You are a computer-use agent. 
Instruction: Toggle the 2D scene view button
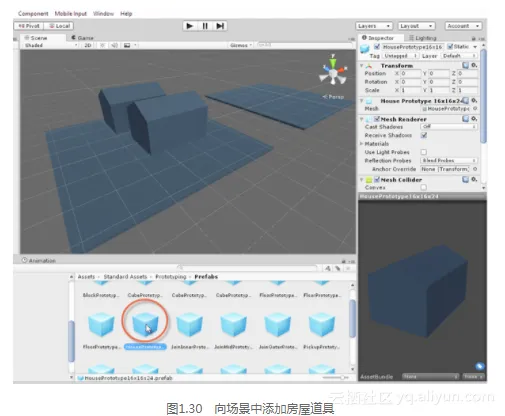88,45
